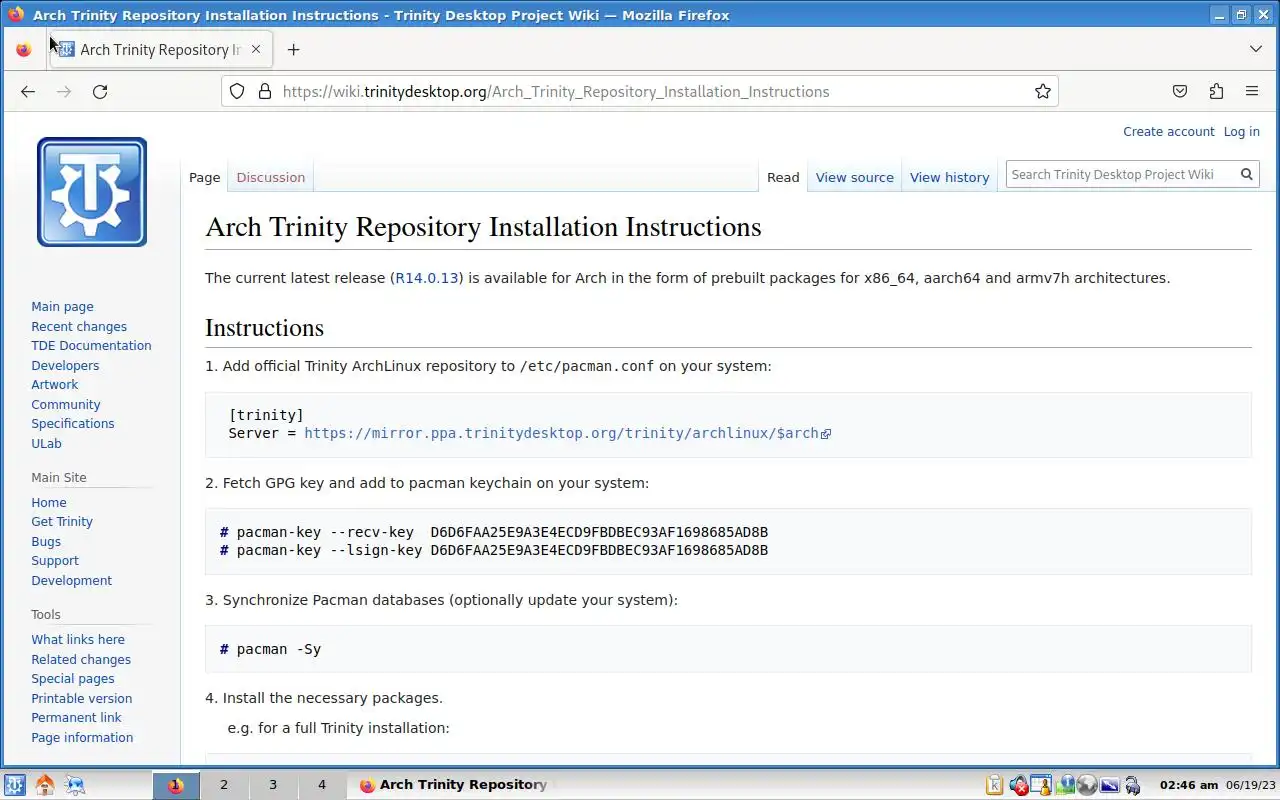The height and width of the screenshot is (800, 1280).
Task: Click the Log in link
Action: coord(1242,131)
